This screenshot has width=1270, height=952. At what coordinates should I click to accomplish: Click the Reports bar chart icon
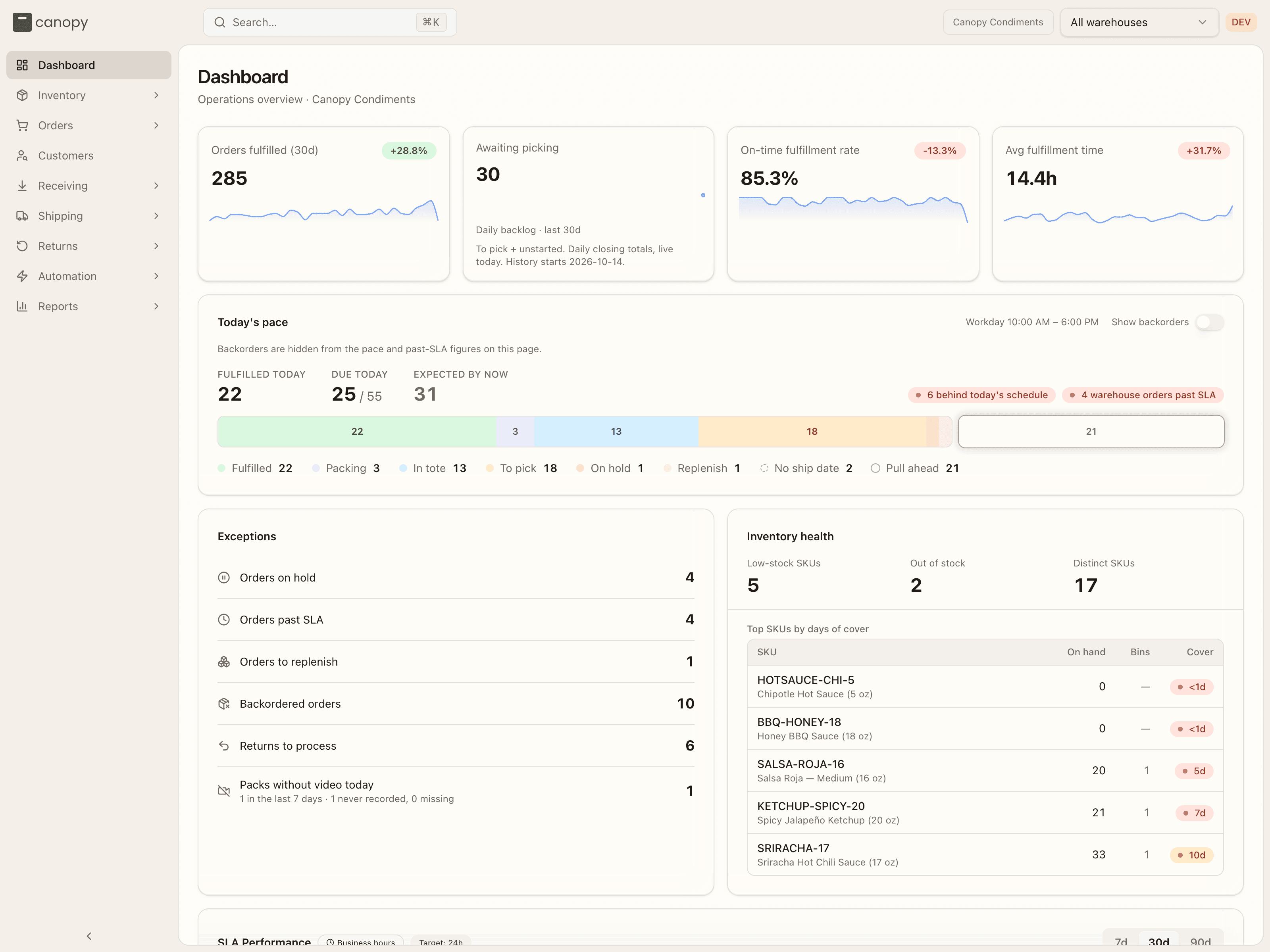pyautogui.click(x=22, y=306)
